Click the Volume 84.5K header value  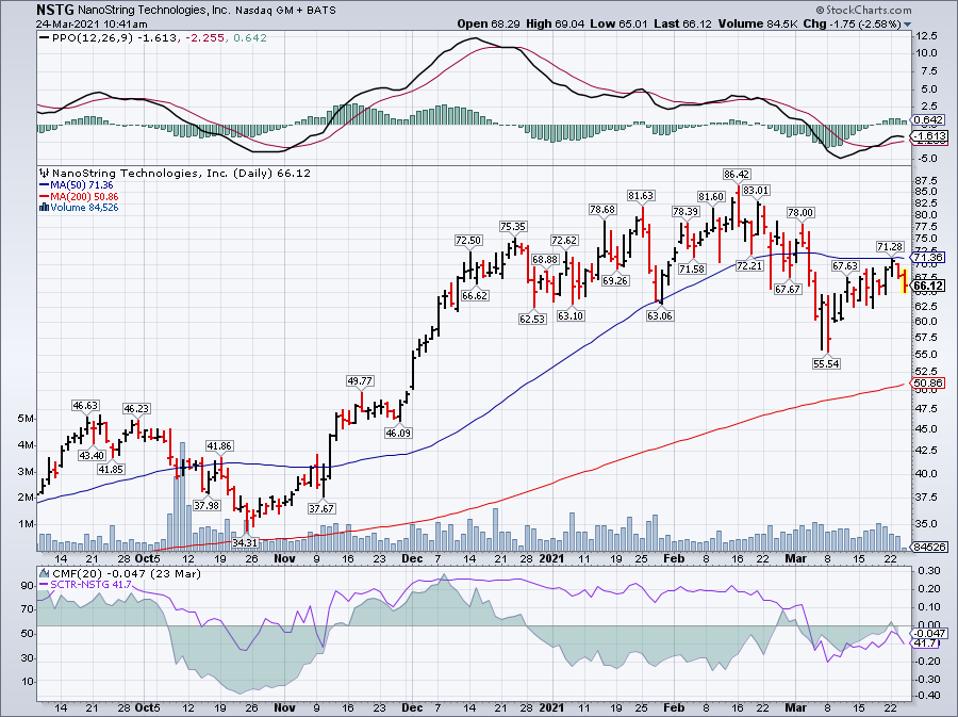(757, 24)
